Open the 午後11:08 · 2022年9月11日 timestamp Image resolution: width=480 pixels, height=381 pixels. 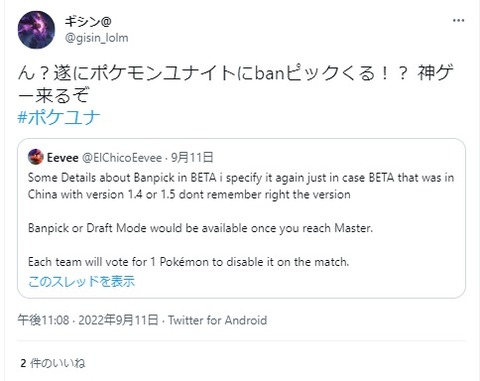[x=88, y=320]
